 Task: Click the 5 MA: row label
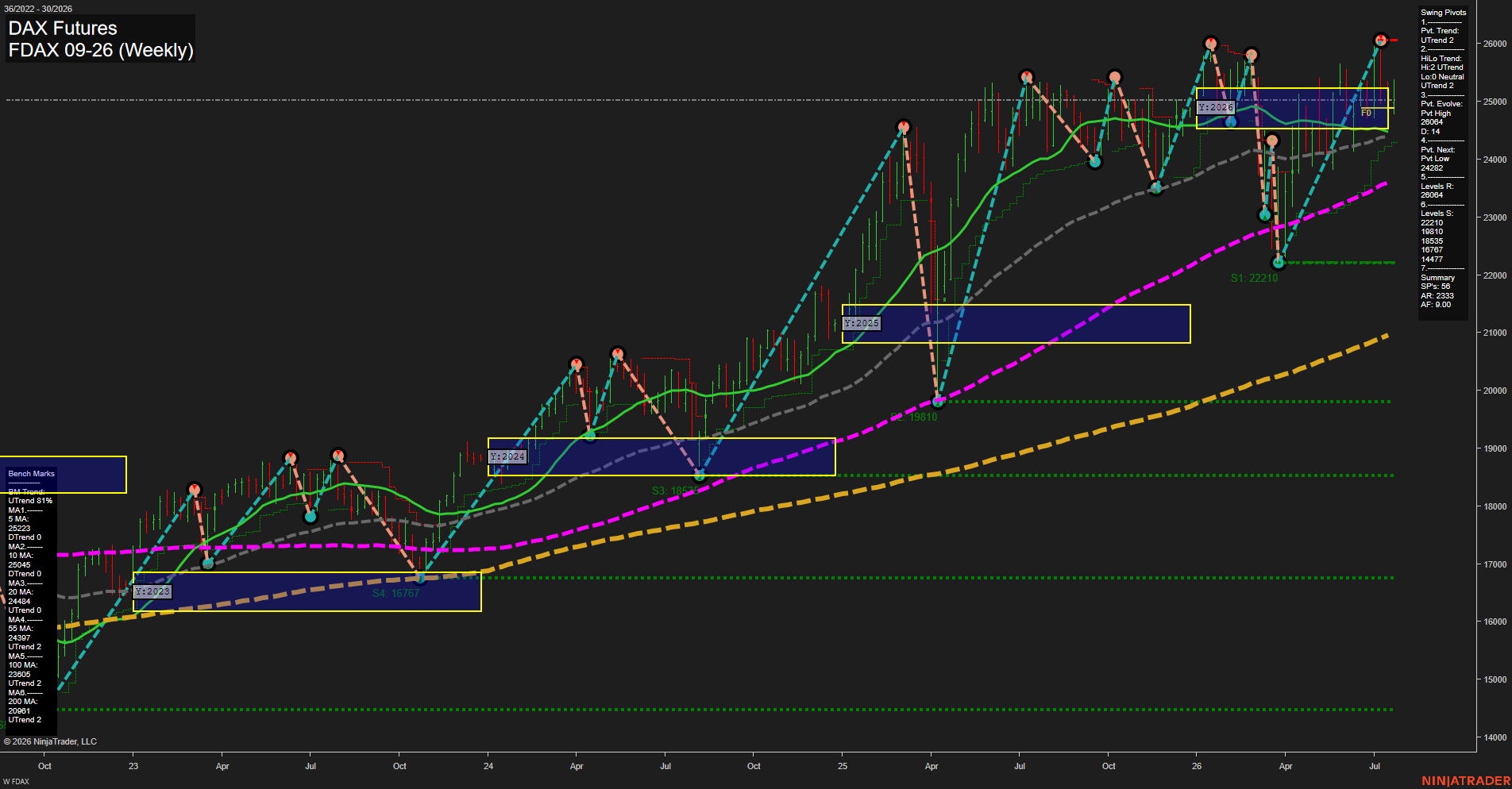pyautogui.click(x=18, y=519)
